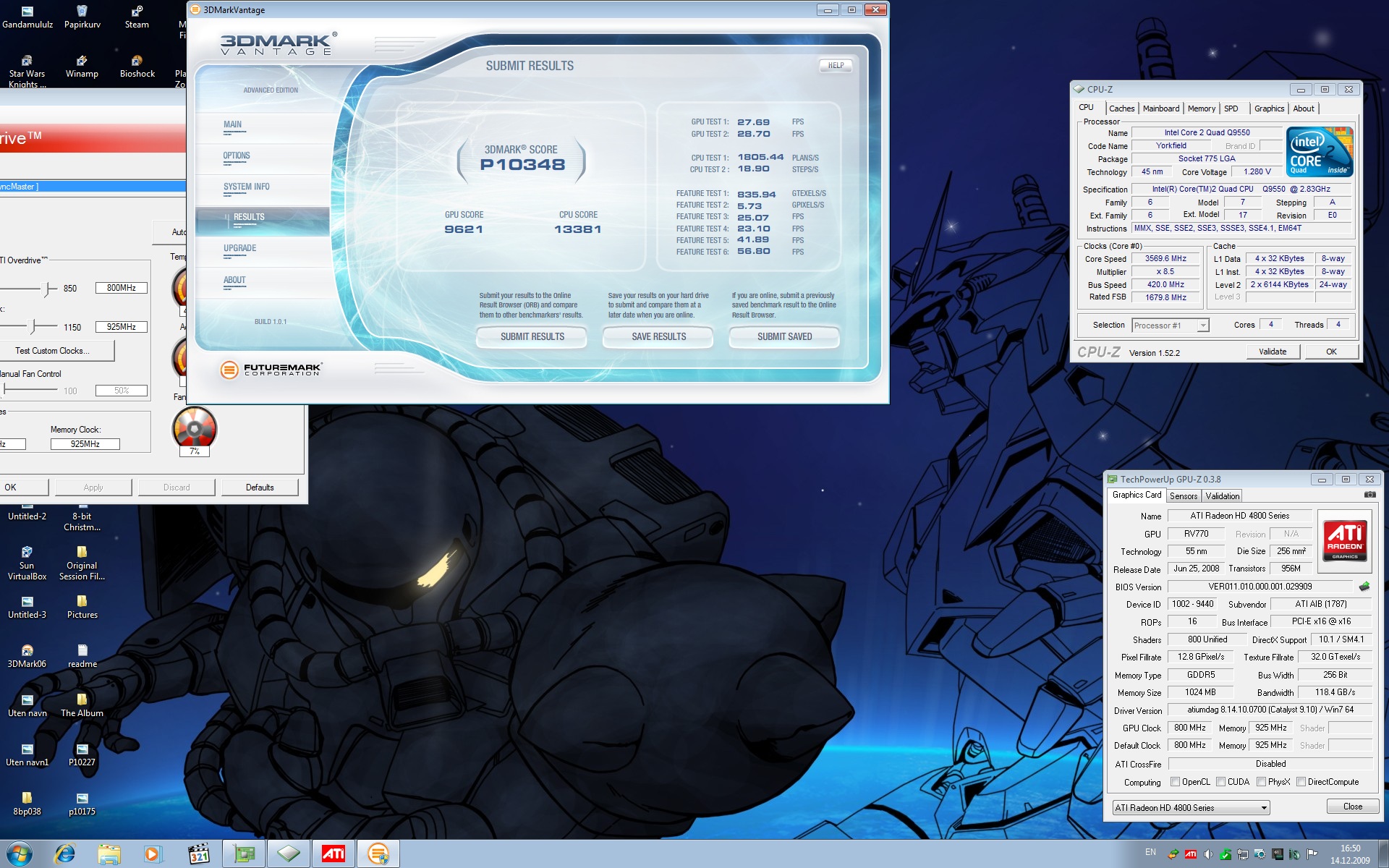
Task: Open The Album folder icon
Action: pyautogui.click(x=82, y=705)
